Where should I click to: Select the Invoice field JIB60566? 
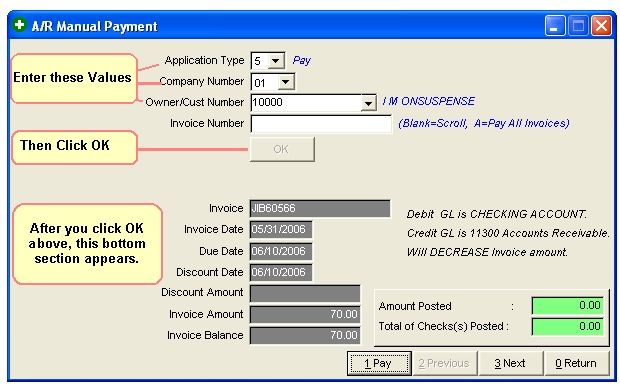pyautogui.click(x=320, y=208)
